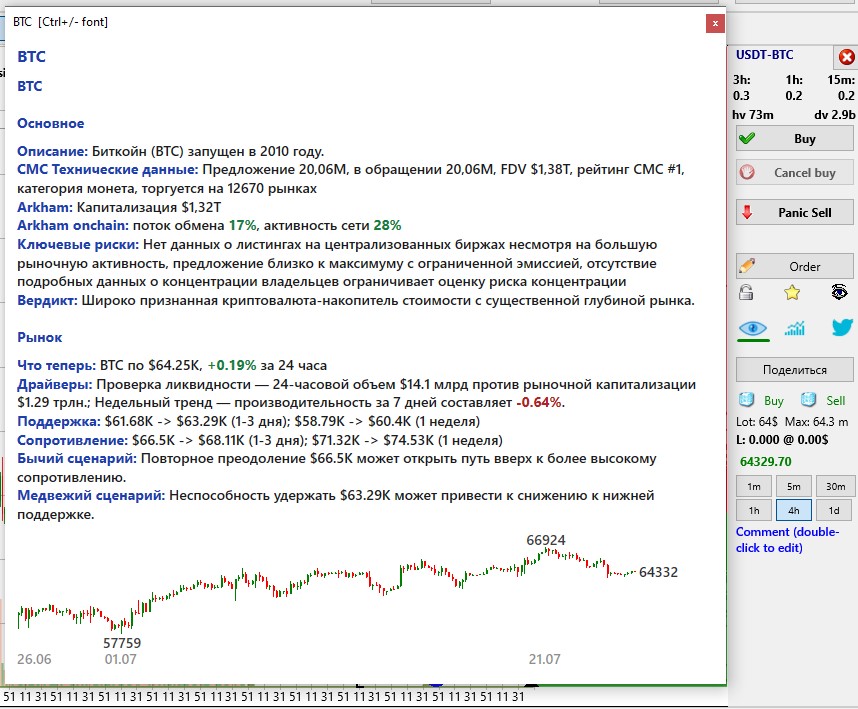Select the 30m timeframe button
The height and width of the screenshot is (709, 858).
pyautogui.click(x=836, y=486)
